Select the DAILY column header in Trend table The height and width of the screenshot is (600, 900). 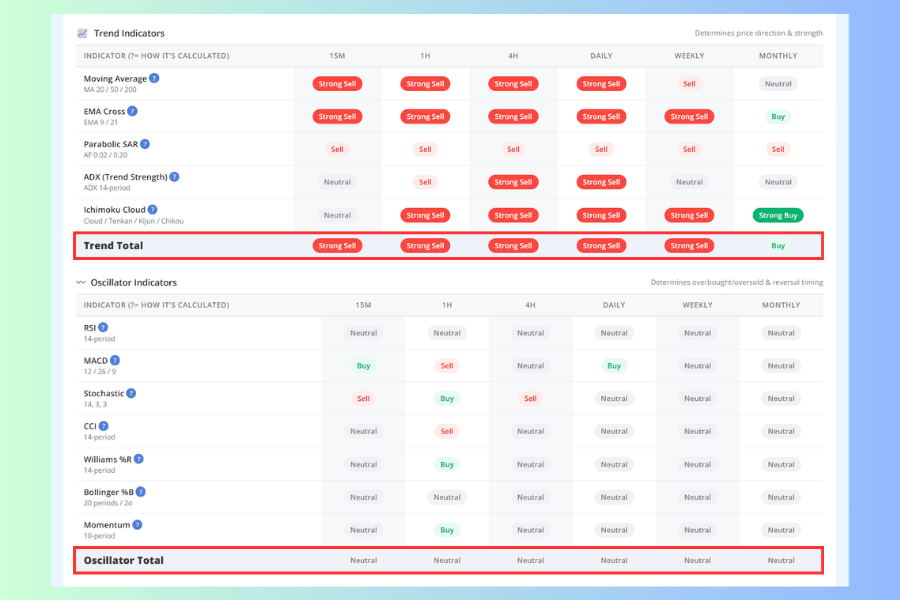(601, 56)
